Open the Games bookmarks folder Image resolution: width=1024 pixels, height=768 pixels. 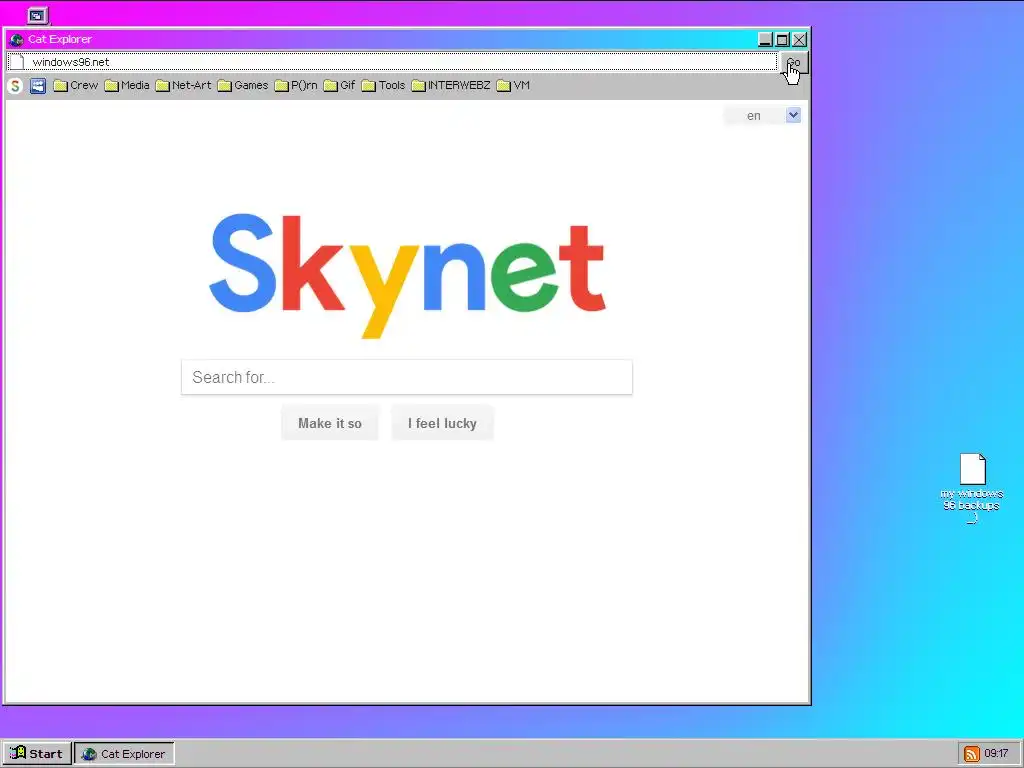click(x=243, y=86)
